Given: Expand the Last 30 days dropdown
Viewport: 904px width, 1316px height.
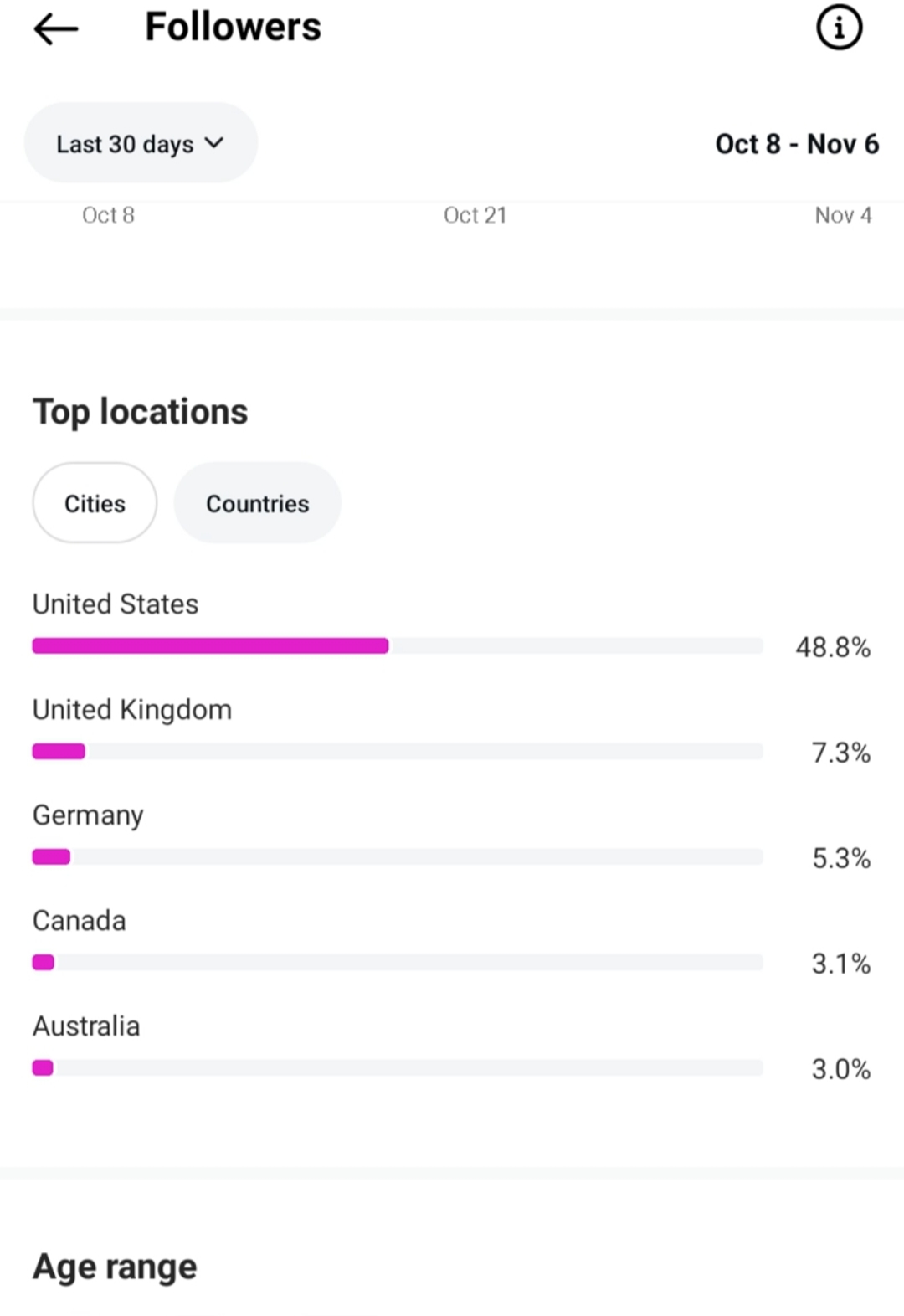Looking at the screenshot, I should point(141,143).
